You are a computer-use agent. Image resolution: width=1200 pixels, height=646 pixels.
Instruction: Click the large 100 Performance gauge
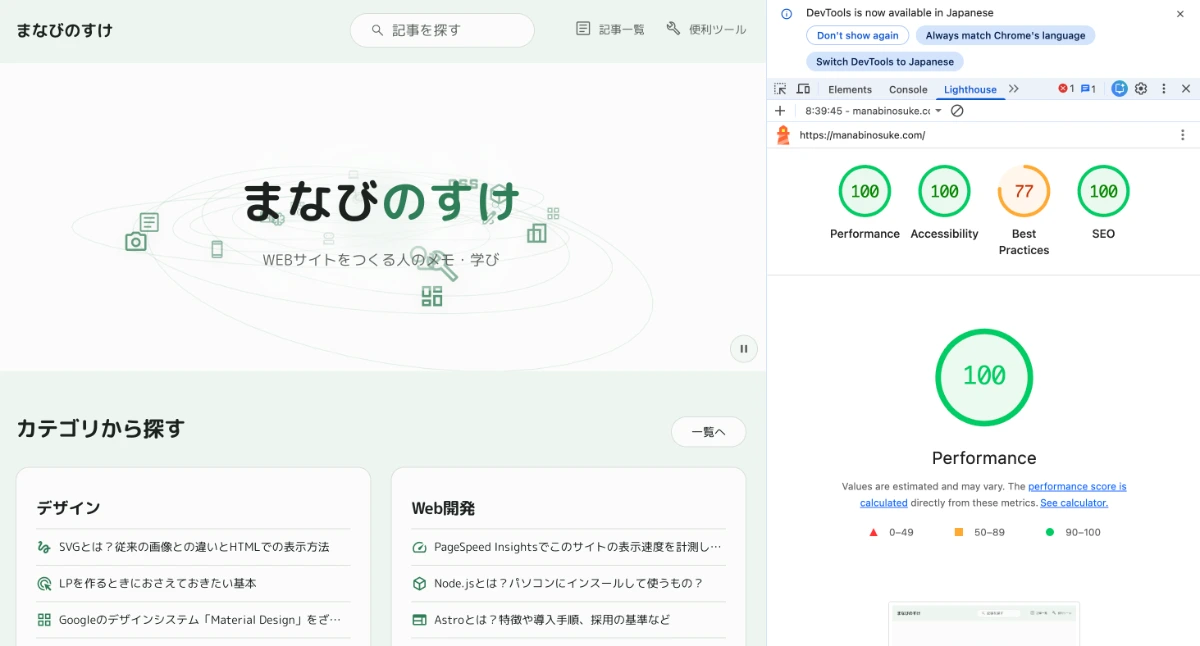click(984, 377)
